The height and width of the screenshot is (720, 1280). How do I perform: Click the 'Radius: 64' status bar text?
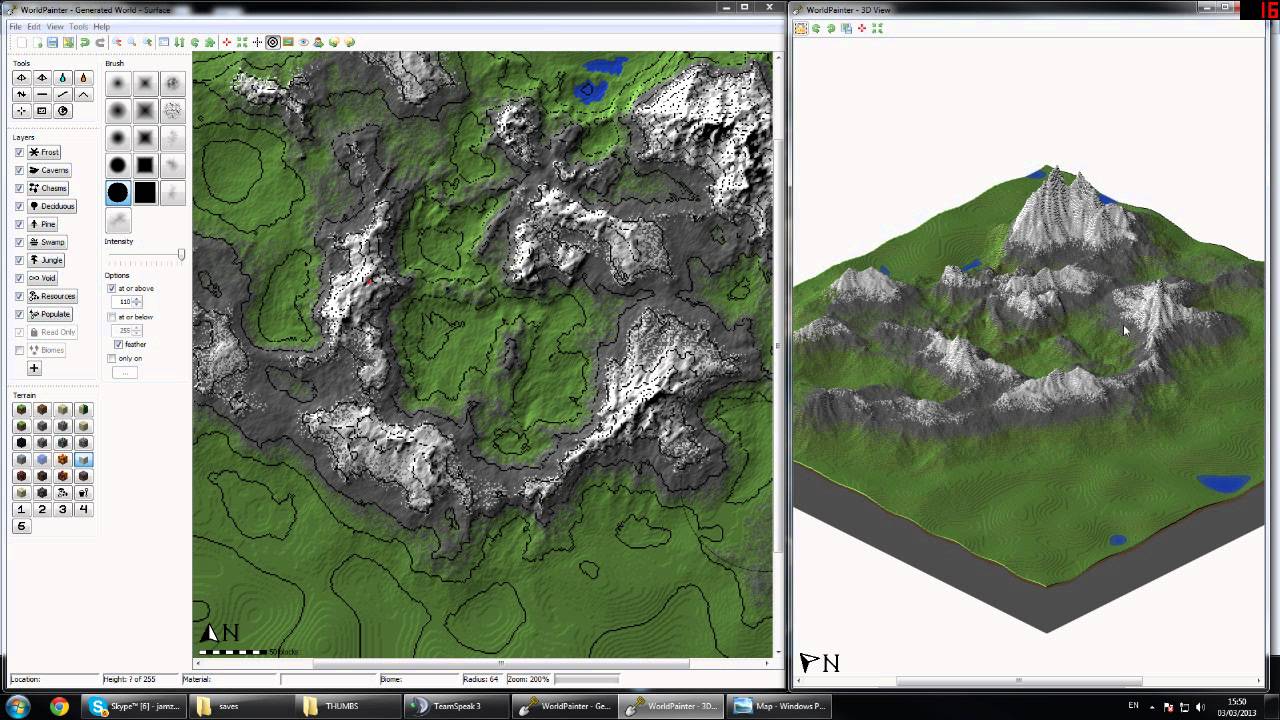[481, 679]
